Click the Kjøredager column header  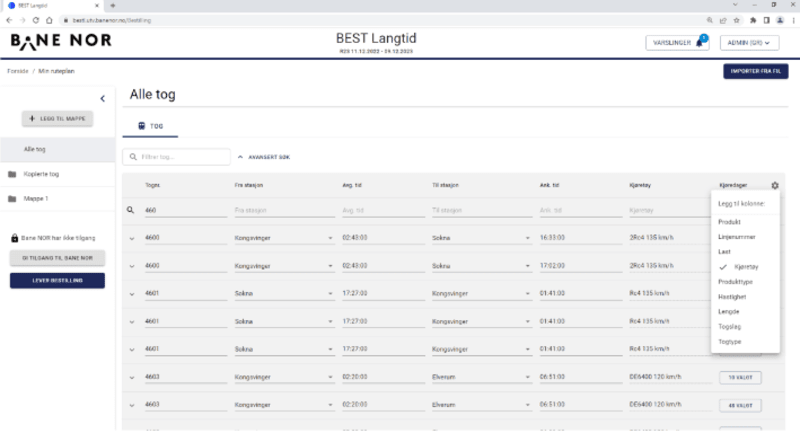tap(733, 185)
